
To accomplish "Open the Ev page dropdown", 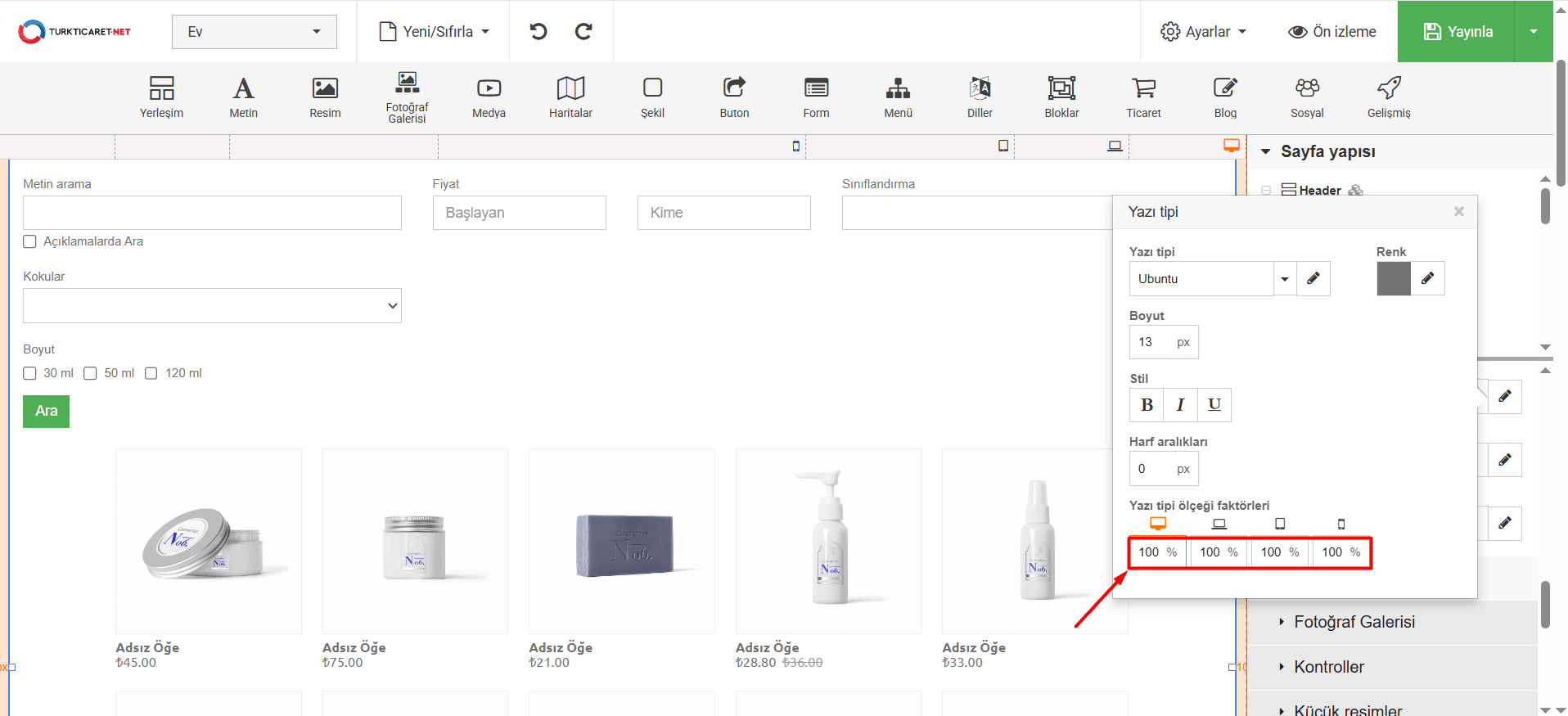I will [254, 32].
